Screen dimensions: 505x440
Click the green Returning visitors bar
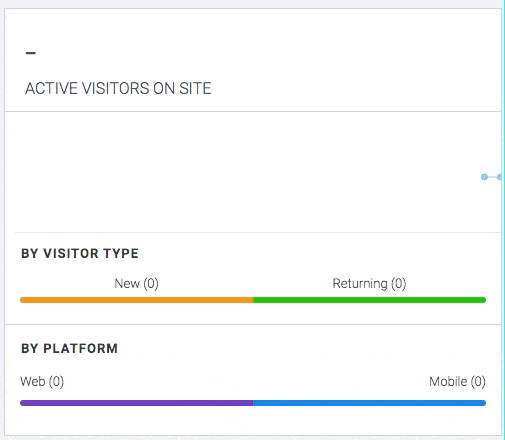[370, 300]
